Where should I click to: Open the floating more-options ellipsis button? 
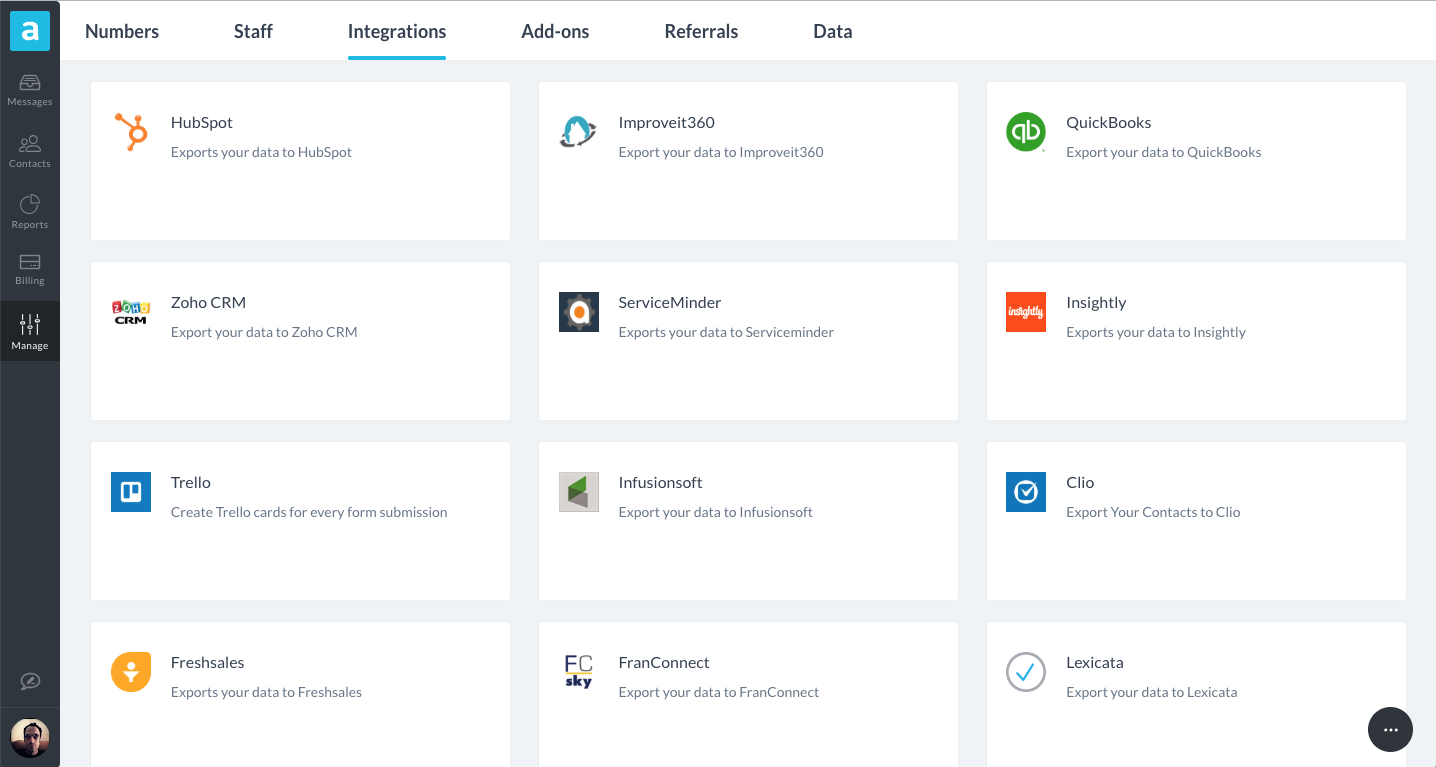pos(1390,730)
